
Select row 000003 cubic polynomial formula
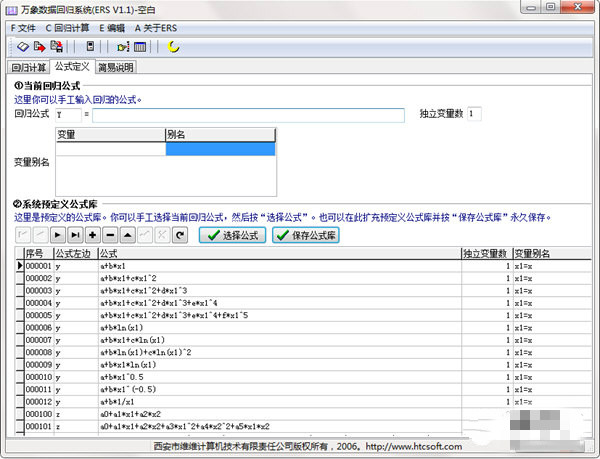304,291
